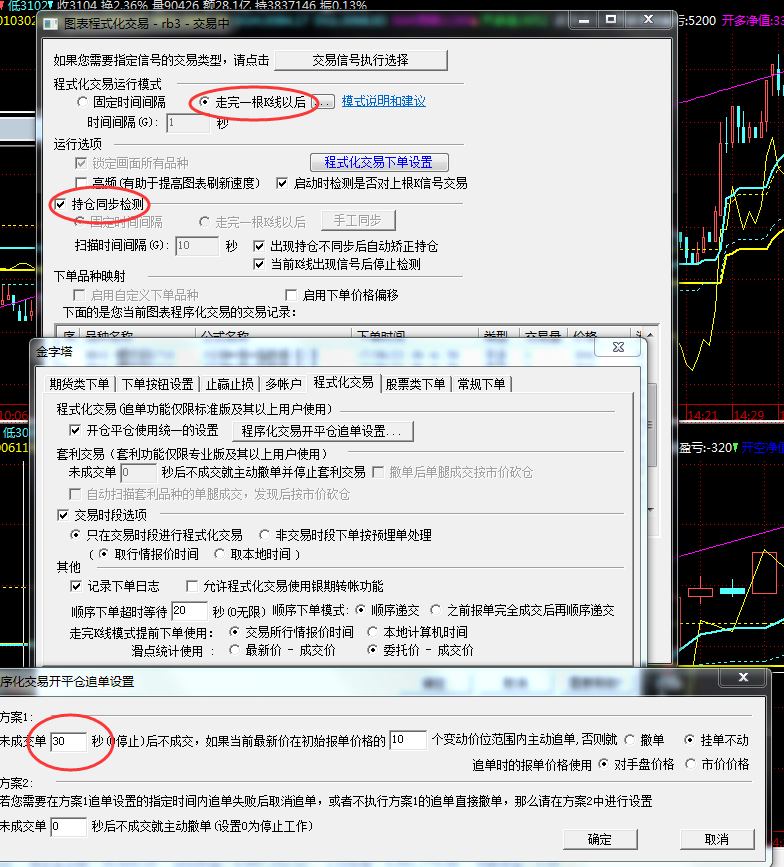Select 市价价格 radio
Viewport: 784px width, 867px height.
pos(689,764)
